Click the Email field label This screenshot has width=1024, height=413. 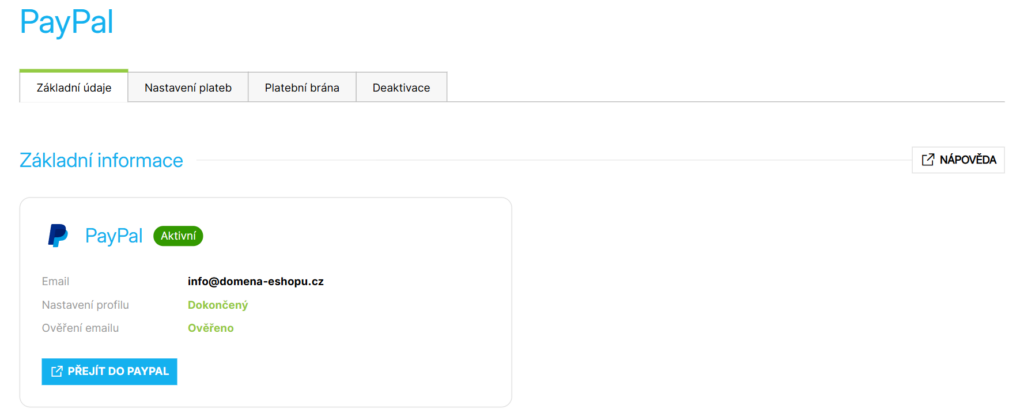tap(56, 282)
